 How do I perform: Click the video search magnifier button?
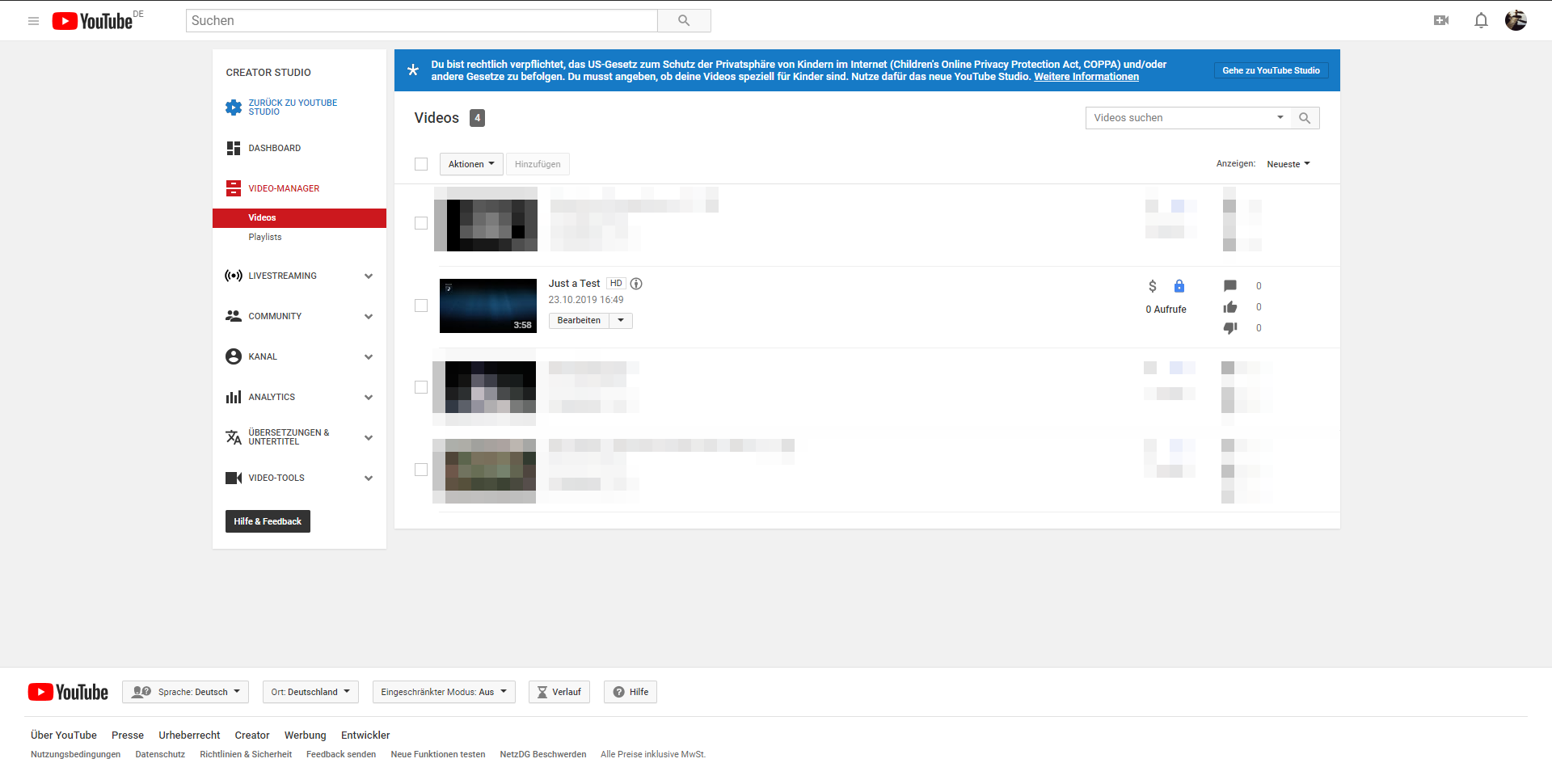click(x=1305, y=118)
